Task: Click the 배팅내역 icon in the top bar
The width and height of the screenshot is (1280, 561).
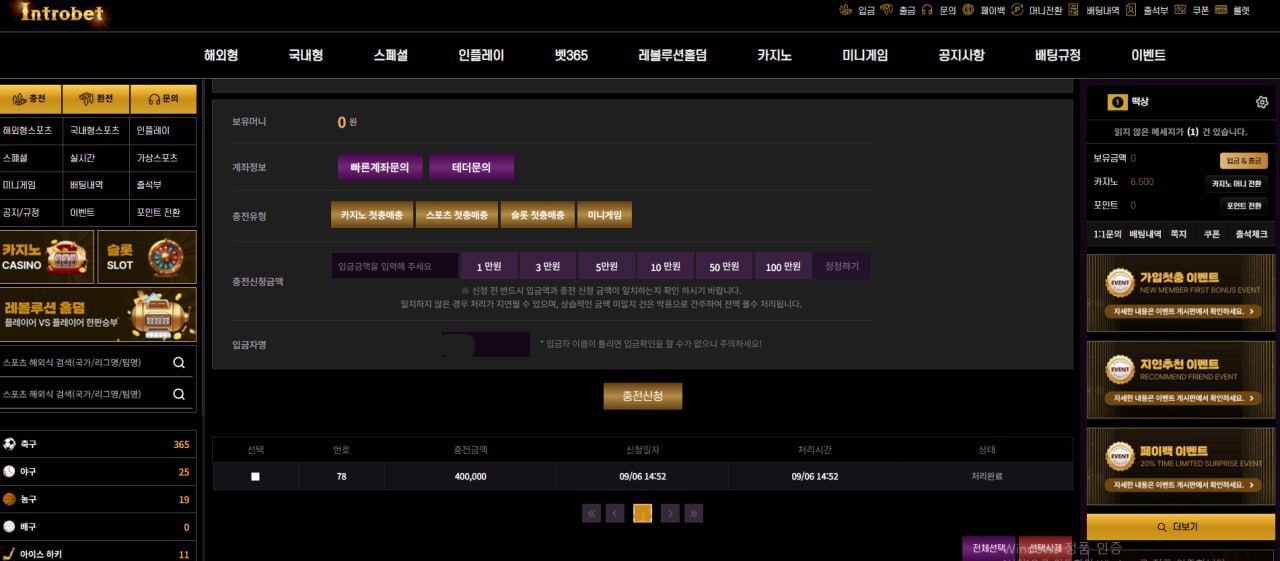Action: pyautogui.click(x=1074, y=10)
